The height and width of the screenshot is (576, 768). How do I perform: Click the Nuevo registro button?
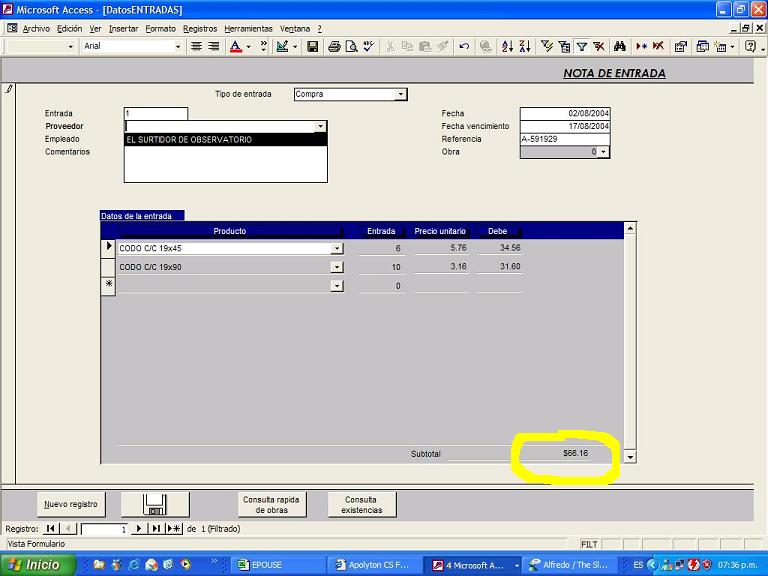pyautogui.click(x=71, y=504)
